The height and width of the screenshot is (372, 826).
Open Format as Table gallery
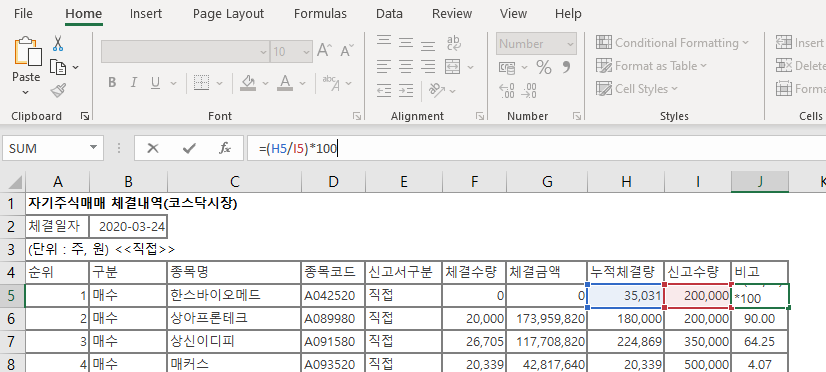tap(651, 66)
